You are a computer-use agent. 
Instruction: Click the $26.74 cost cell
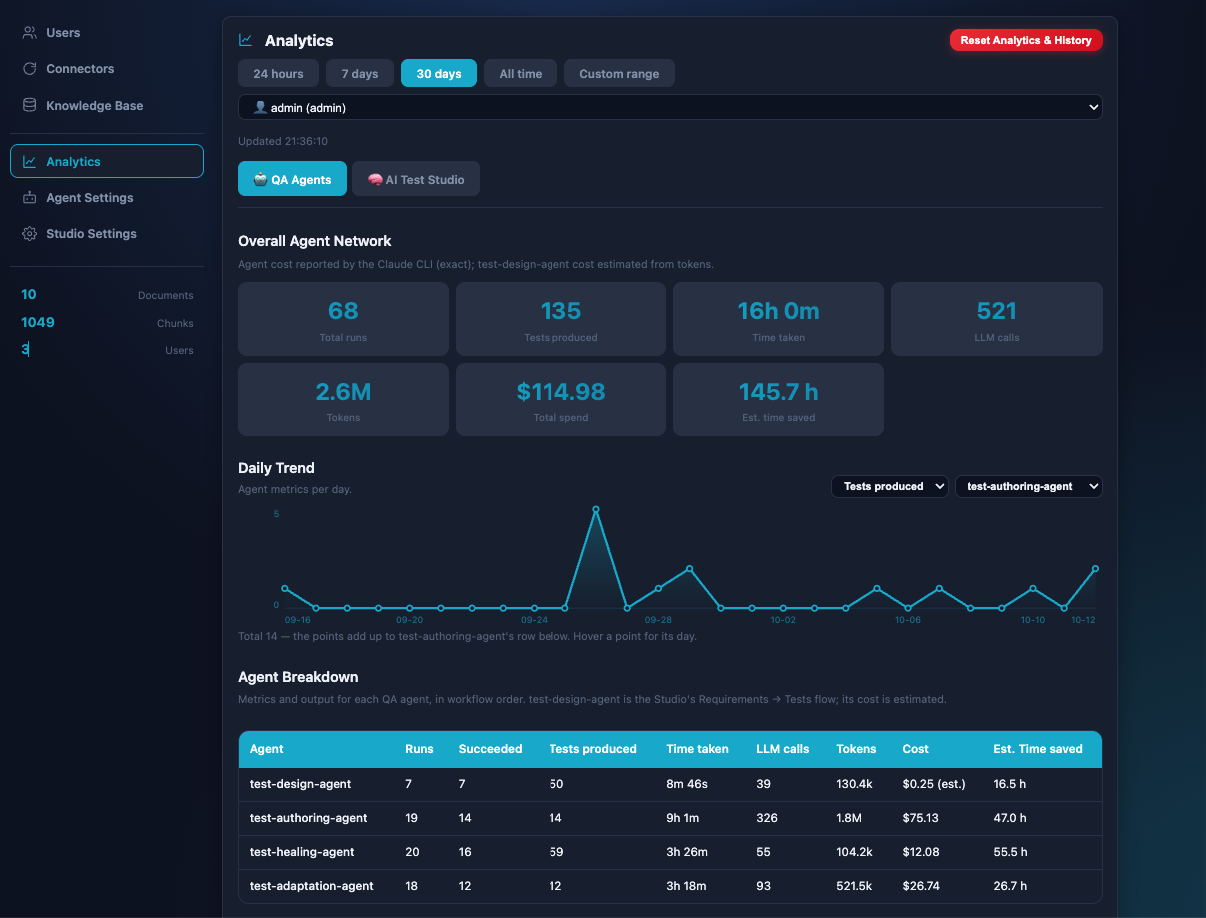920,886
